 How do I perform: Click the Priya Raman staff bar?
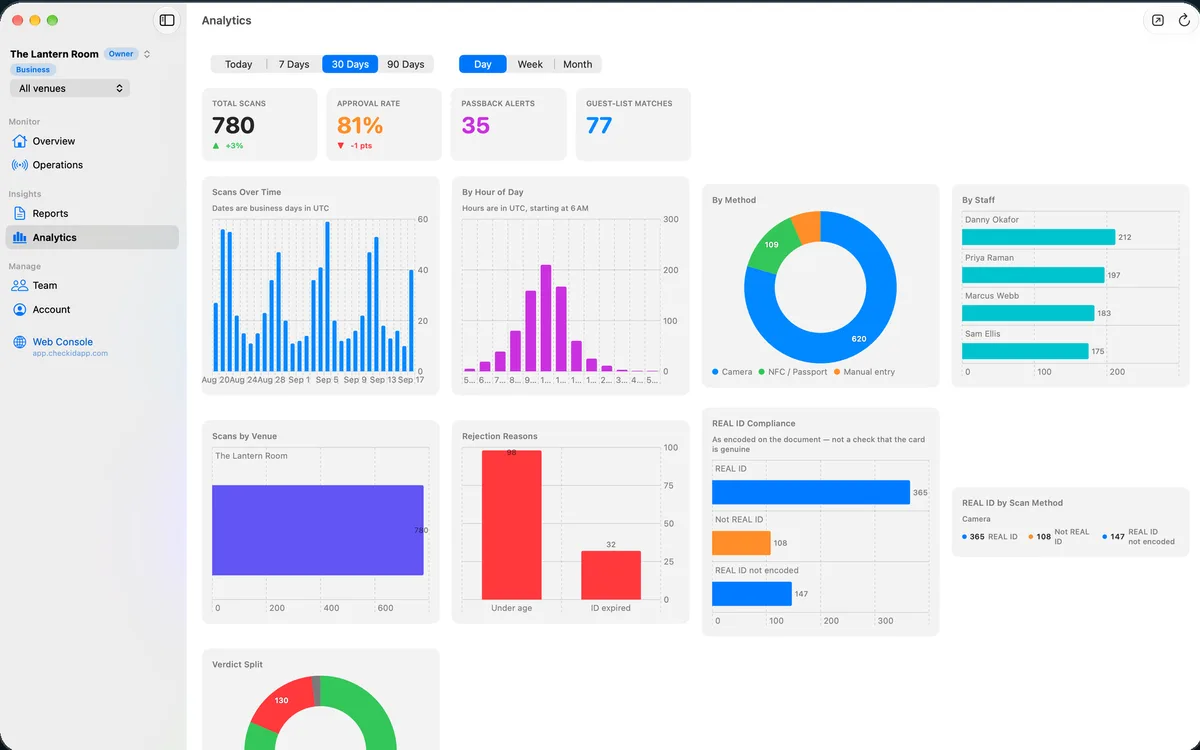[x=1033, y=275]
